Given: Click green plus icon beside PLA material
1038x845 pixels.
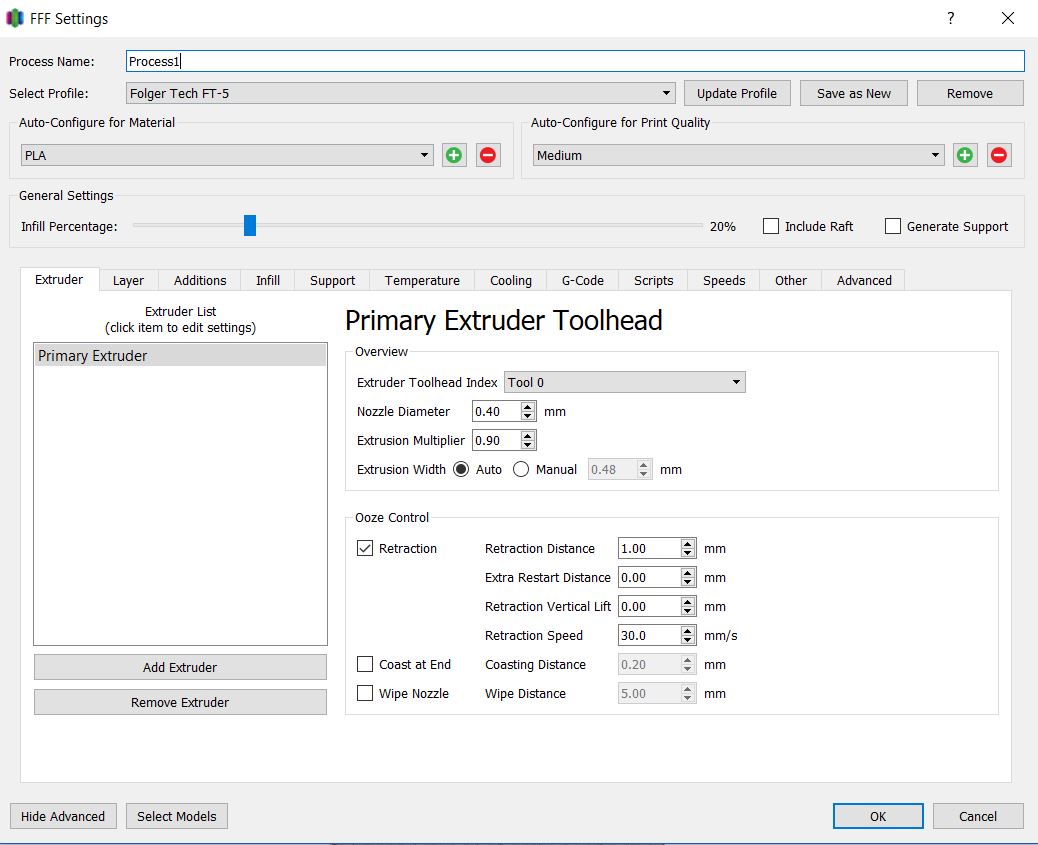Looking at the screenshot, I should click(x=454, y=155).
